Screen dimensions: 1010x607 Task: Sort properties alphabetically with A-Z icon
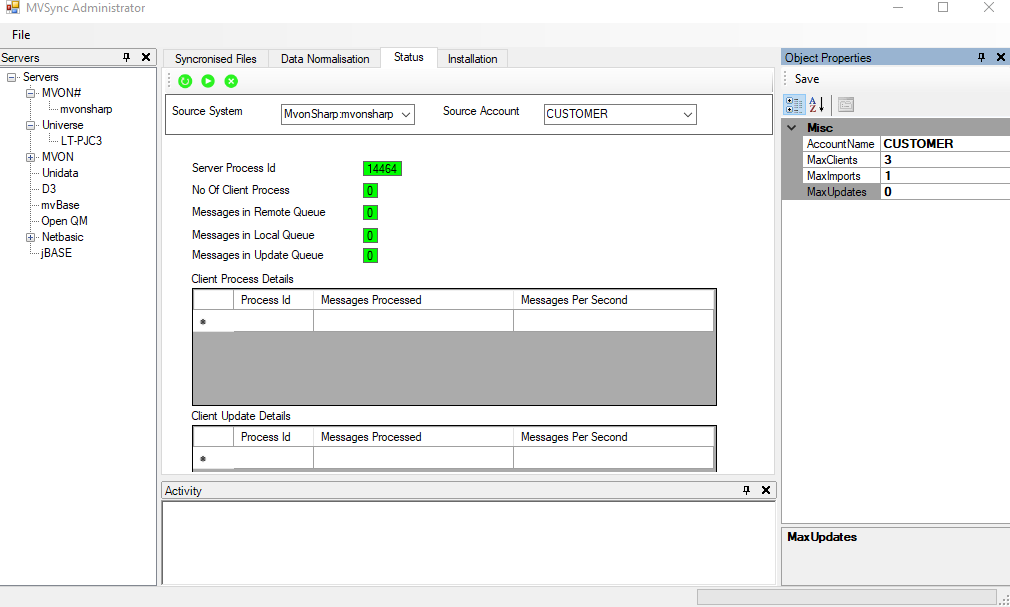click(x=816, y=104)
